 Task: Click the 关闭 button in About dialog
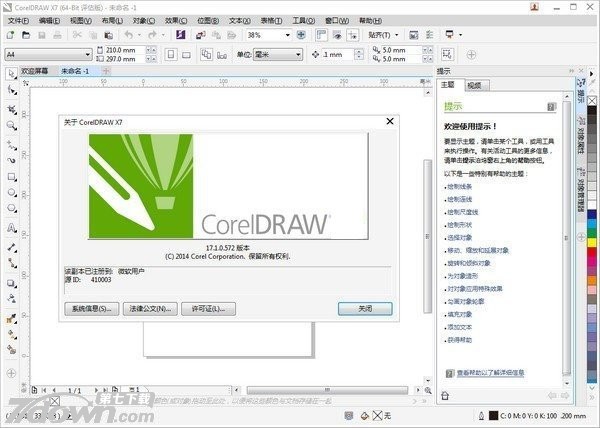(365, 309)
